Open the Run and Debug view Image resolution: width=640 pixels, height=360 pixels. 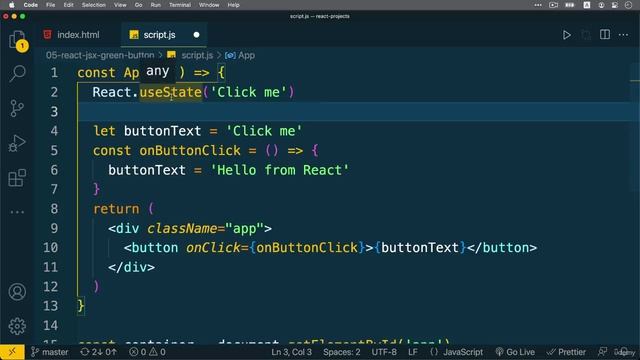(17, 143)
